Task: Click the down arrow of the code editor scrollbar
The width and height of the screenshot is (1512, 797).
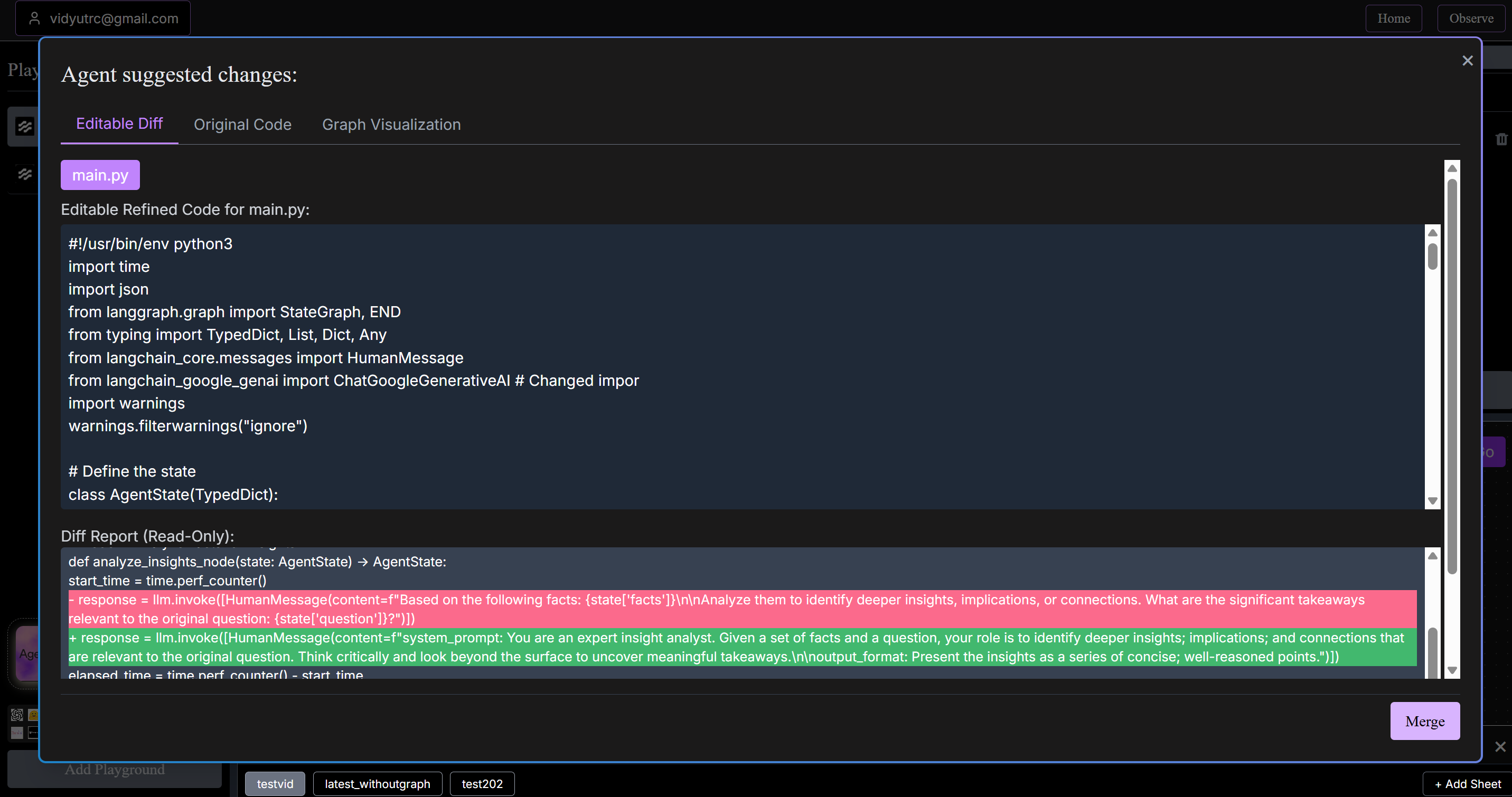Action: 1432,501
